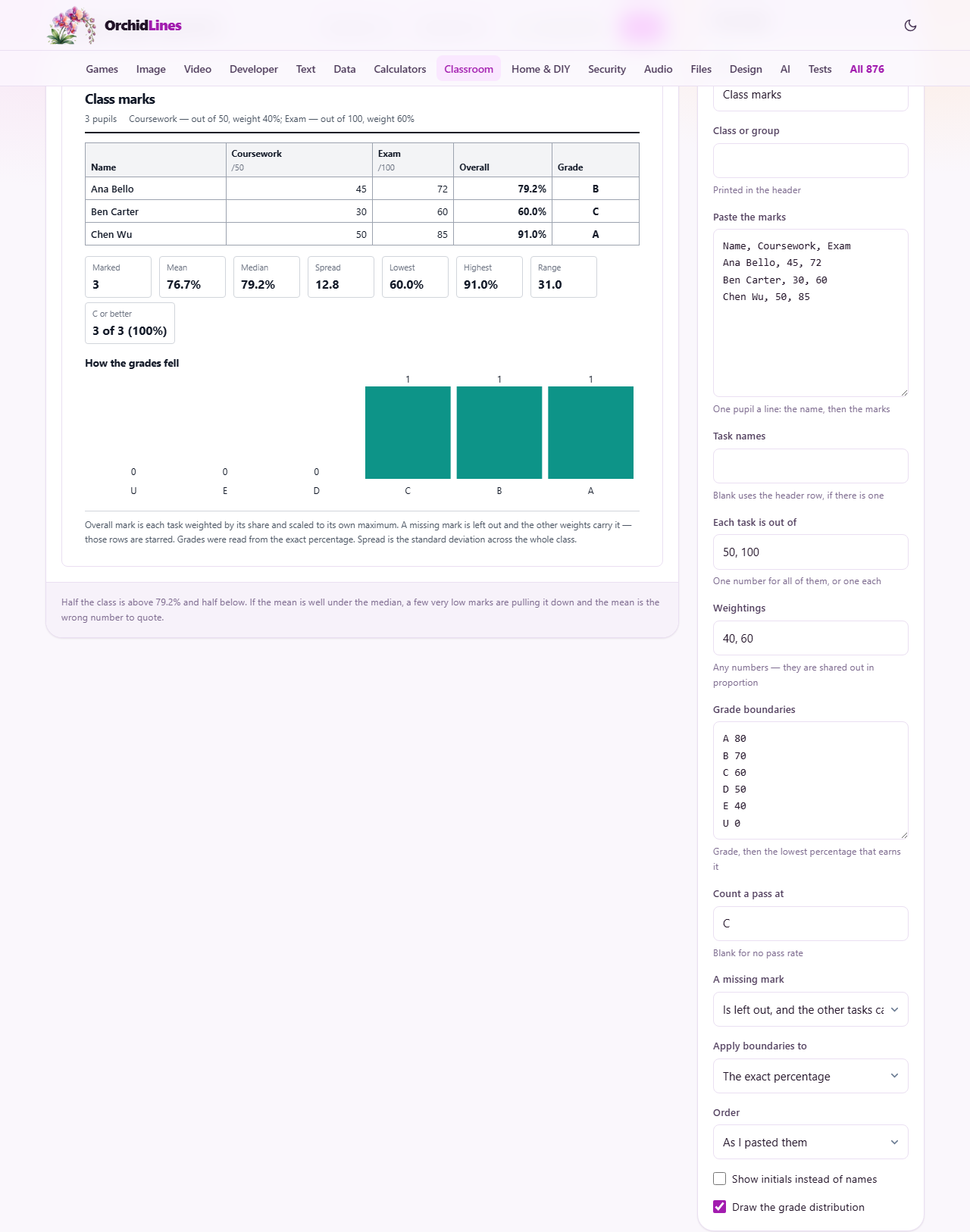The image size is (970, 1232).
Task: Switch to the Calculators category
Action: pyautogui.click(x=400, y=69)
